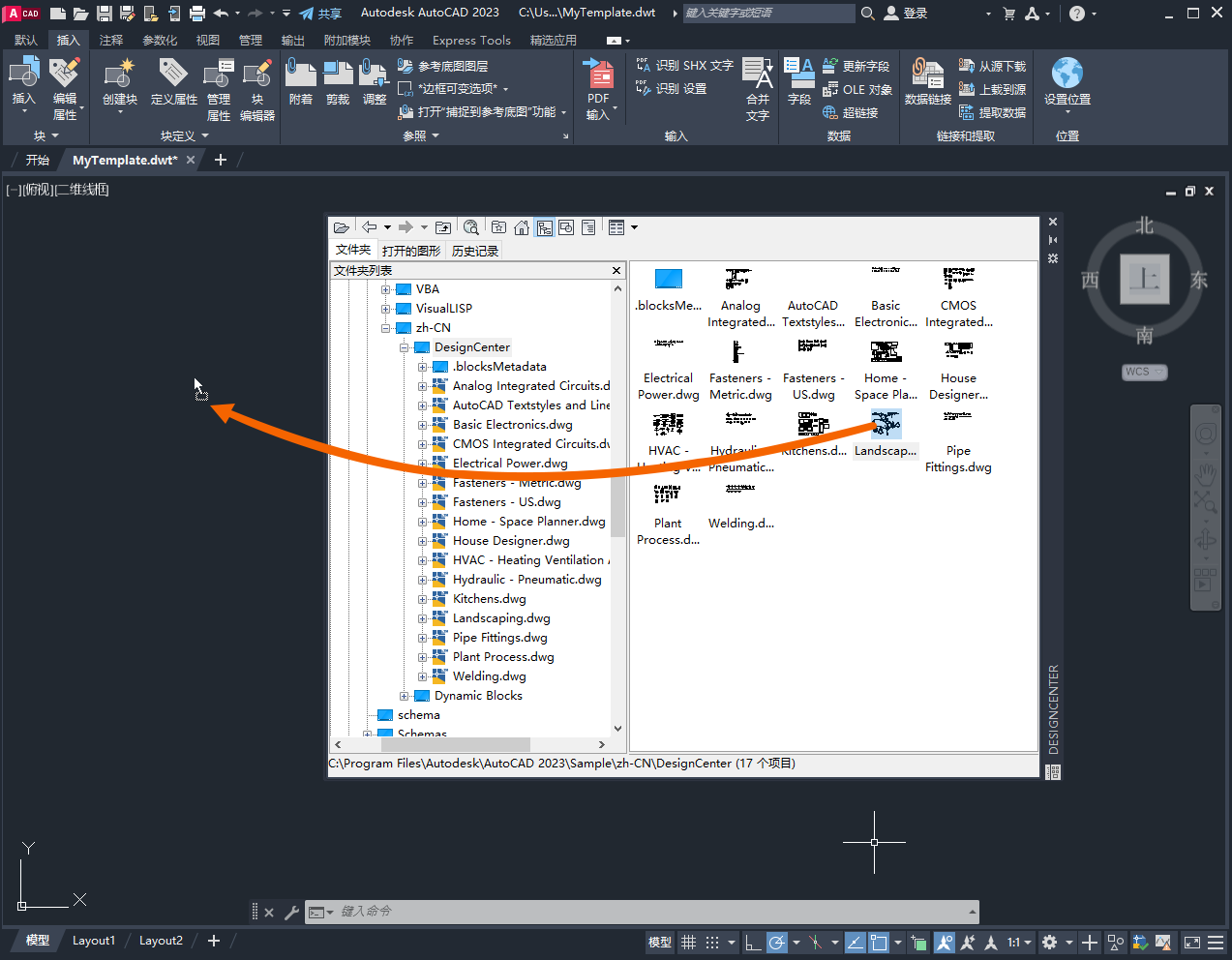This screenshot has height=960, width=1232.
Task: Click the folder tree horizontal scrollbar
Action: point(469,744)
